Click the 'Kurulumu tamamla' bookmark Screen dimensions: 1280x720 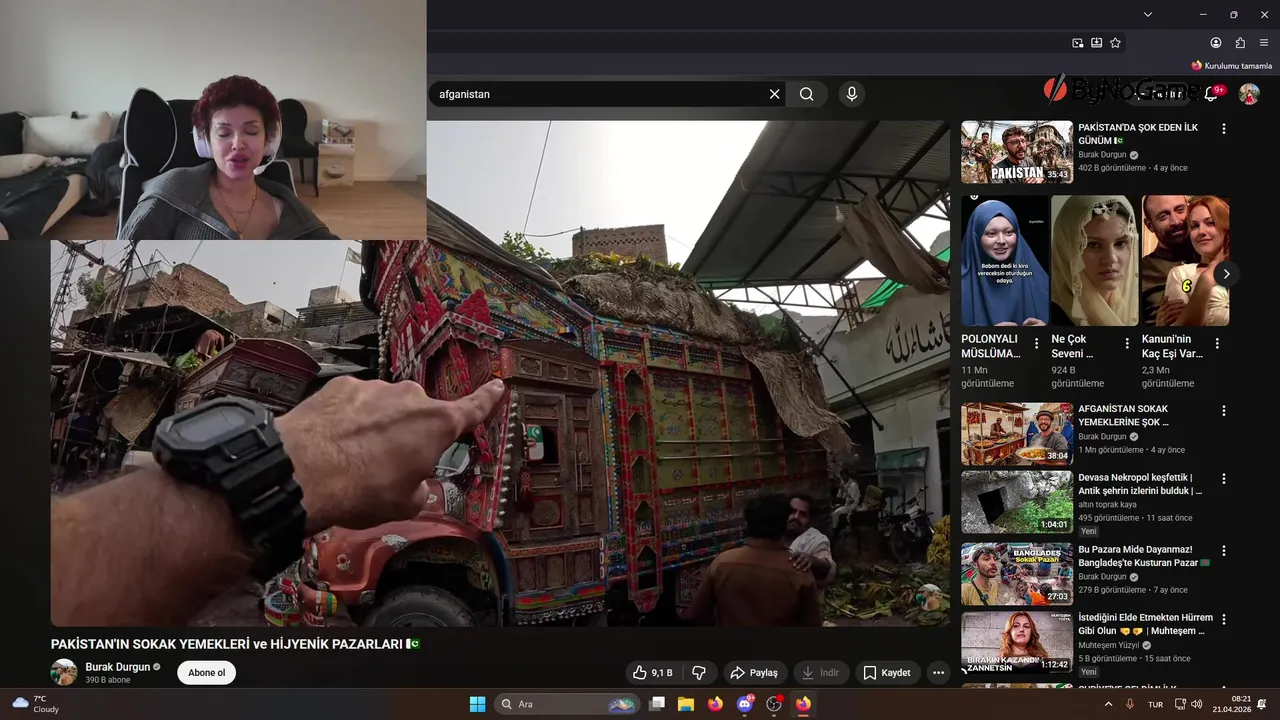coord(1231,66)
